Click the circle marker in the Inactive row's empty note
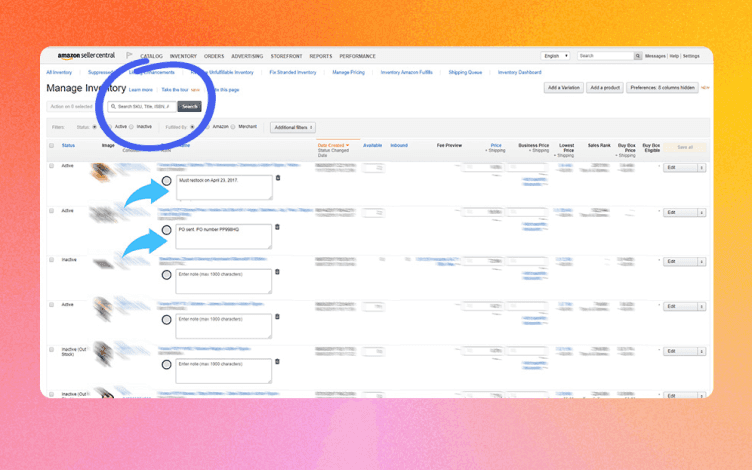Image resolution: width=752 pixels, height=470 pixels. point(166,275)
